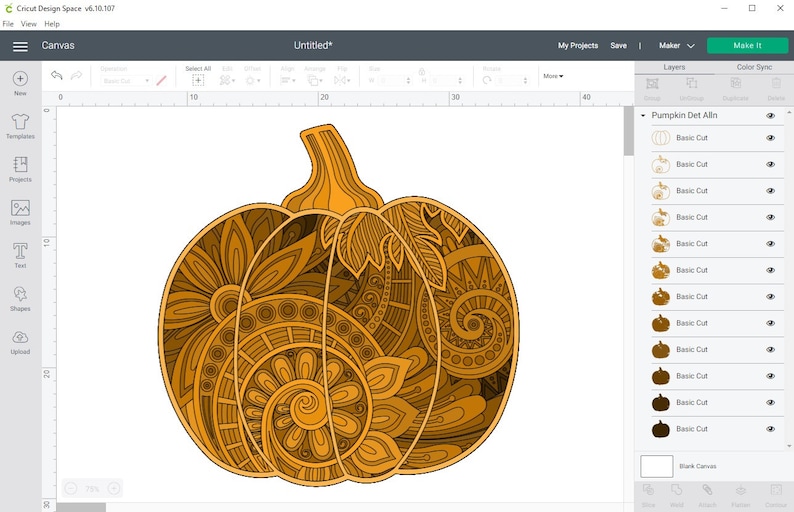Open the Arrange dropdown
The height and width of the screenshot is (512, 794).
click(314, 80)
